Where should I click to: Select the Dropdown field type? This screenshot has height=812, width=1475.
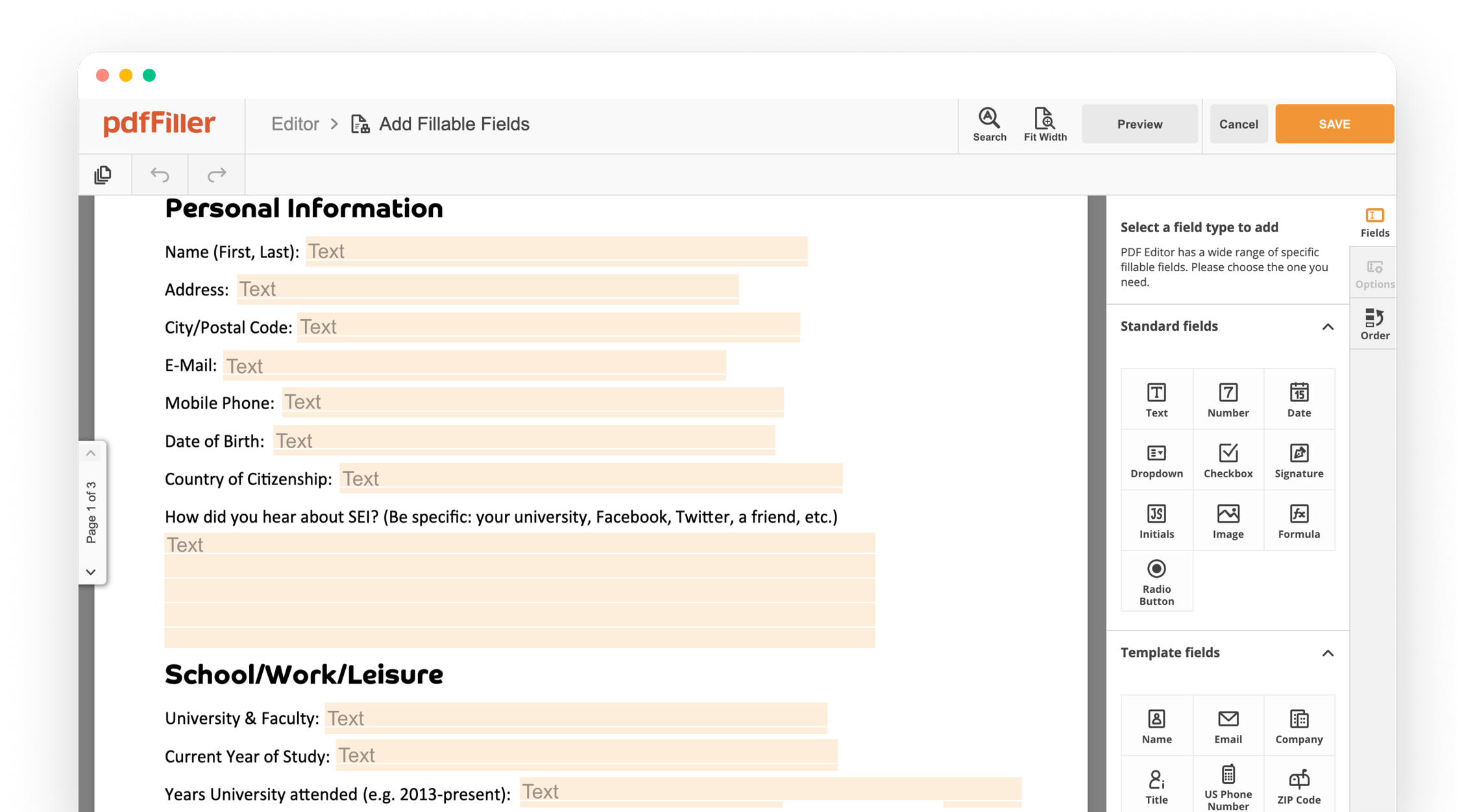(1156, 460)
